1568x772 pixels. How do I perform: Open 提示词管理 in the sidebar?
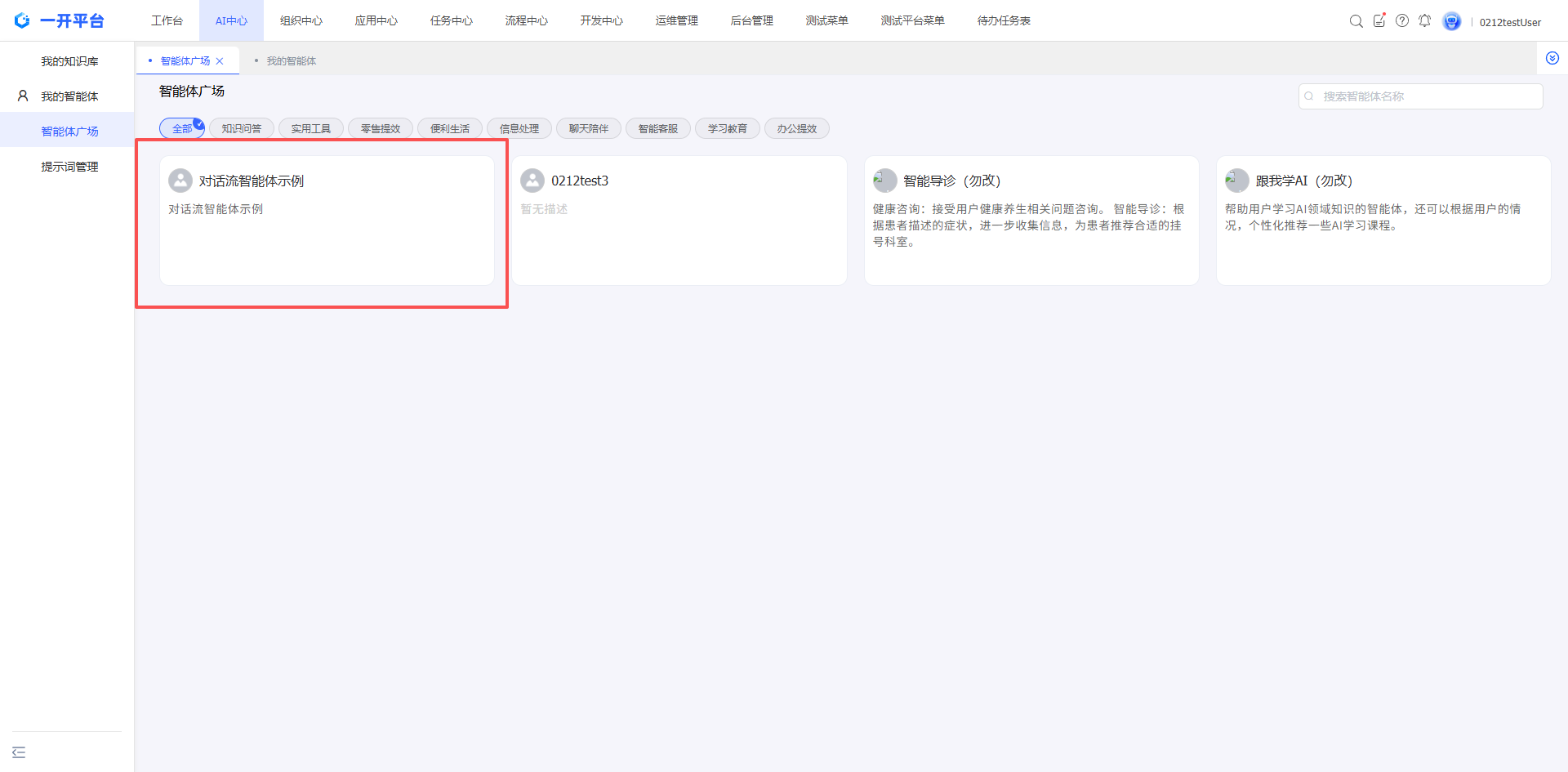coord(69,167)
